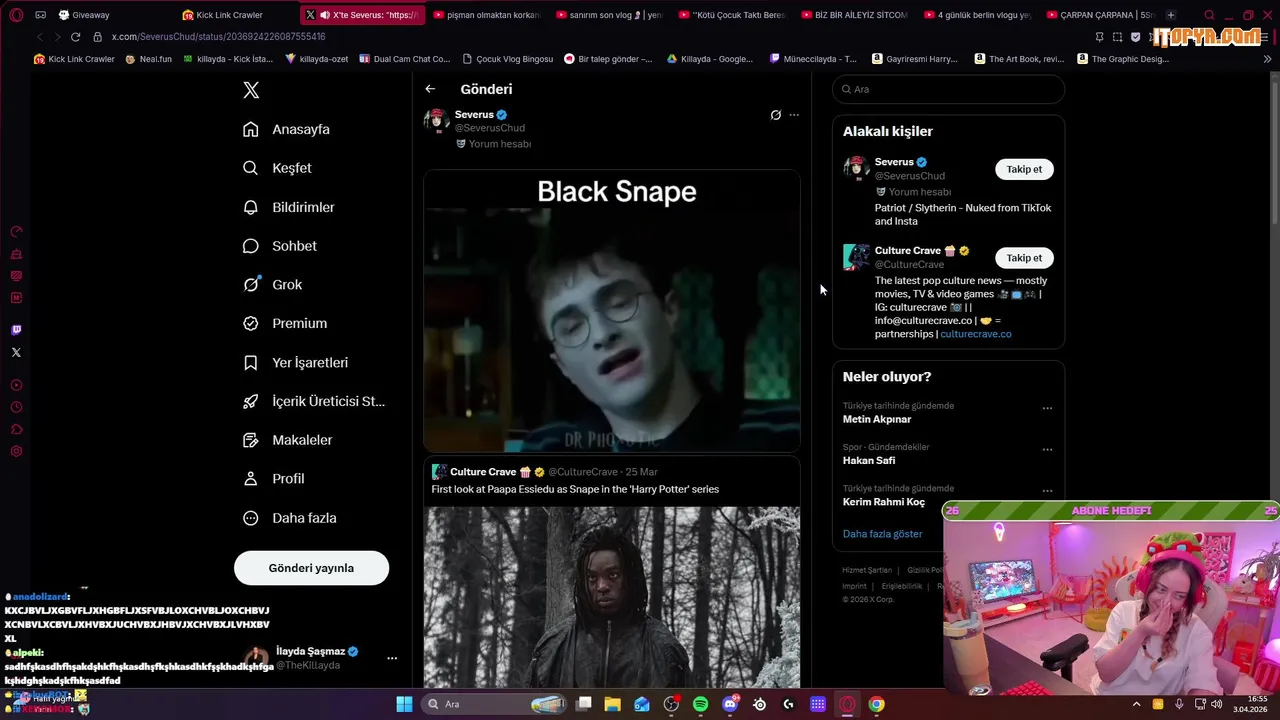The height and width of the screenshot is (720, 1280).
Task: Open Metin Akpınar trend
Action: pos(877,419)
